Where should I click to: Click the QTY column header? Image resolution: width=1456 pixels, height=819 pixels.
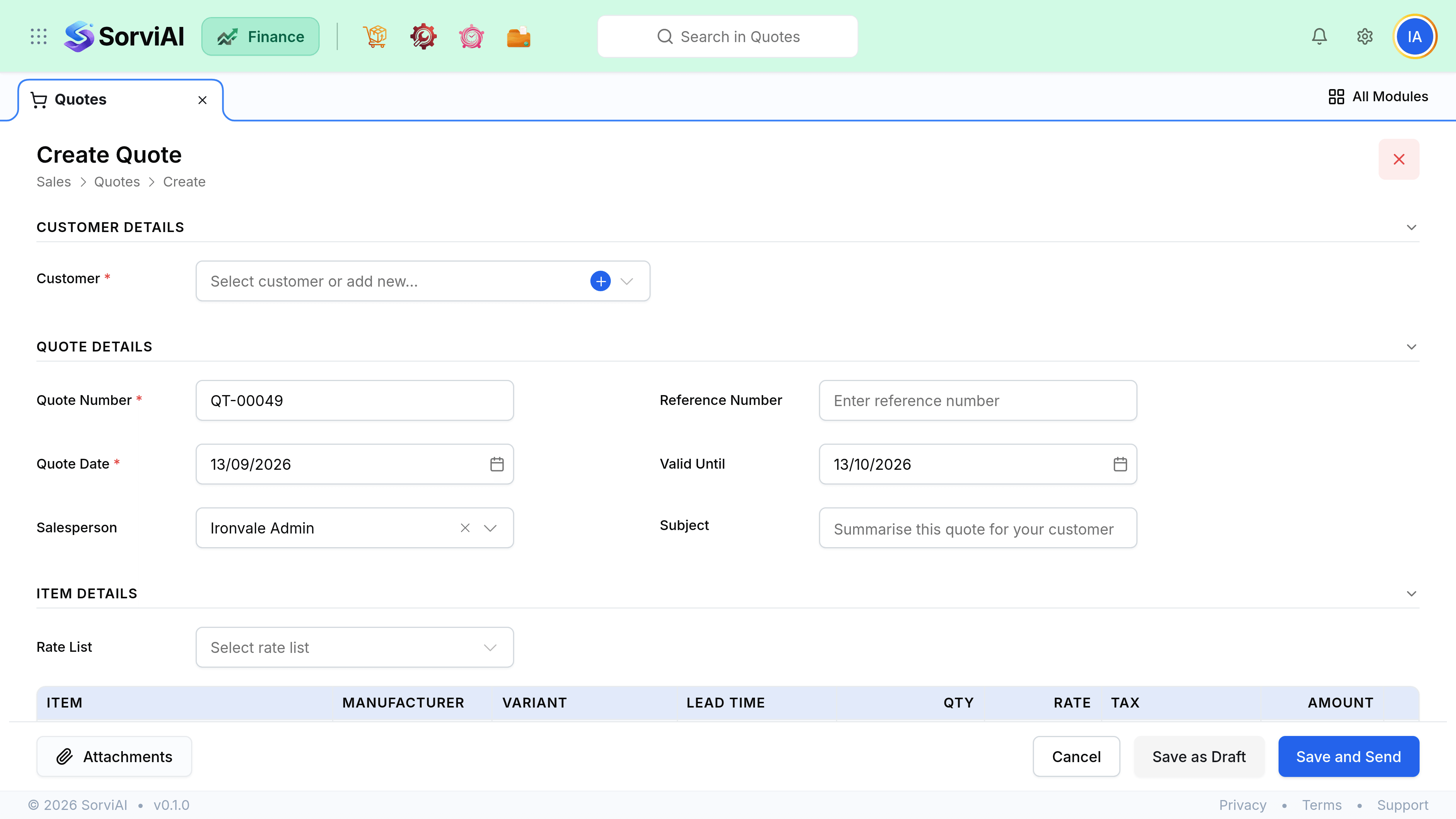pos(959,703)
